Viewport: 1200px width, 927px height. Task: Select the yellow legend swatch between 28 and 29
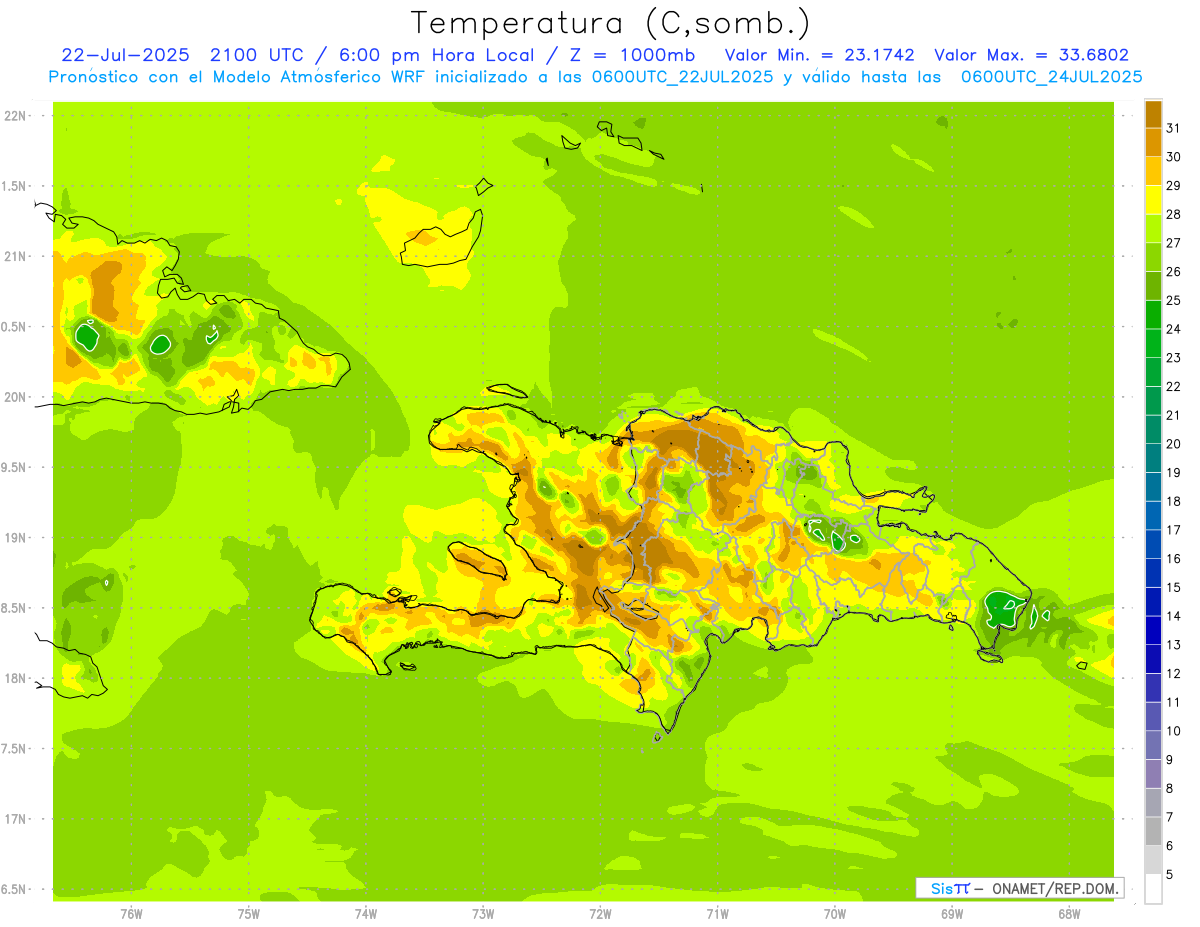1153,199
